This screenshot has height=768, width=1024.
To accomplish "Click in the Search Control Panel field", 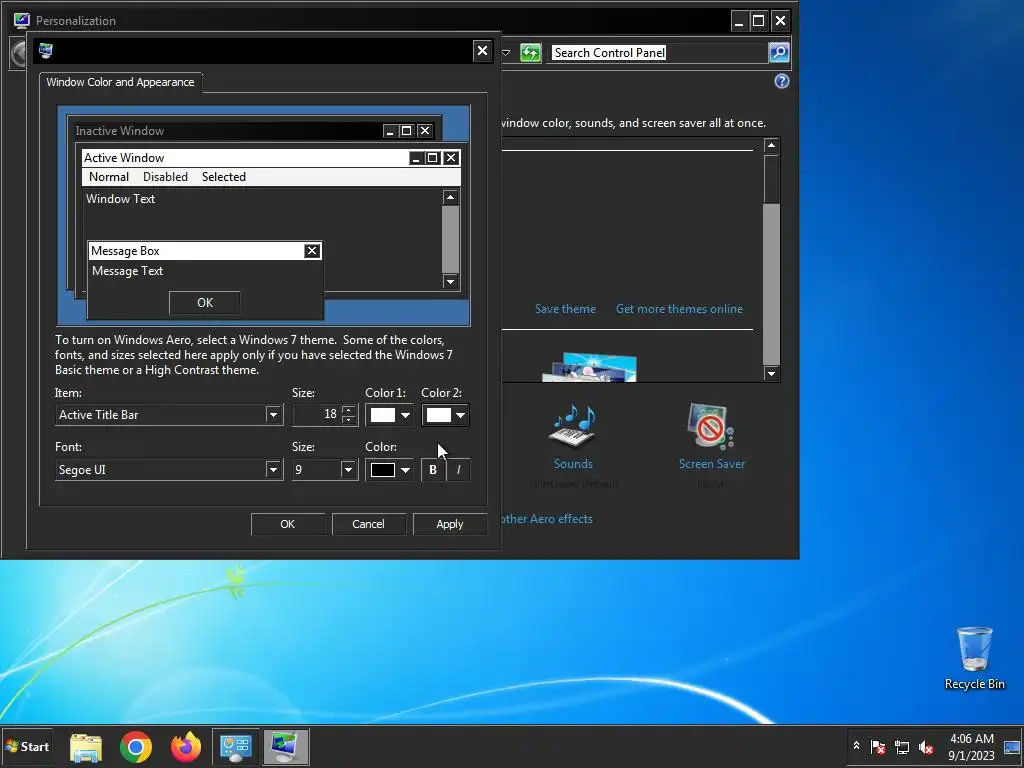I will click(x=658, y=52).
